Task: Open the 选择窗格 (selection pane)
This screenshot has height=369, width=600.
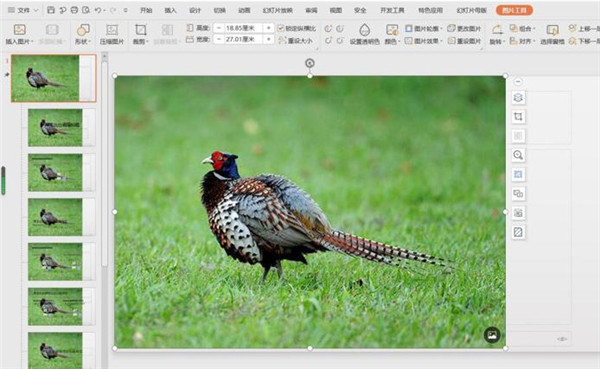Action: pyautogui.click(x=552, y=34)
